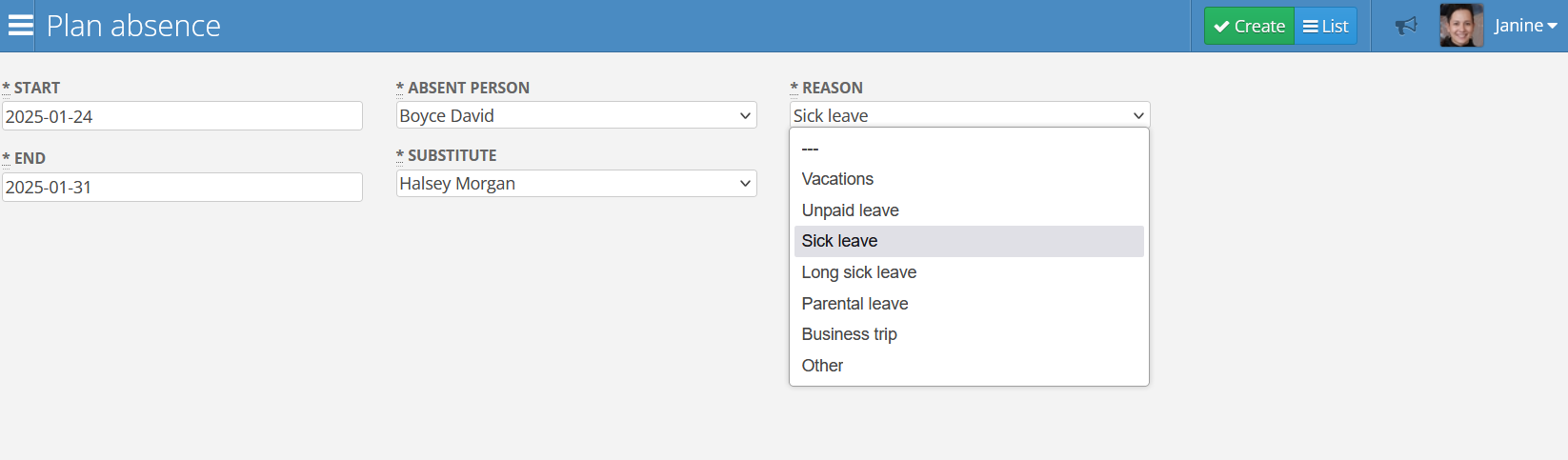Open the hamburger menu icon
The height and width of the screenshot is (460, 1568).
click(x=20, y=26)
